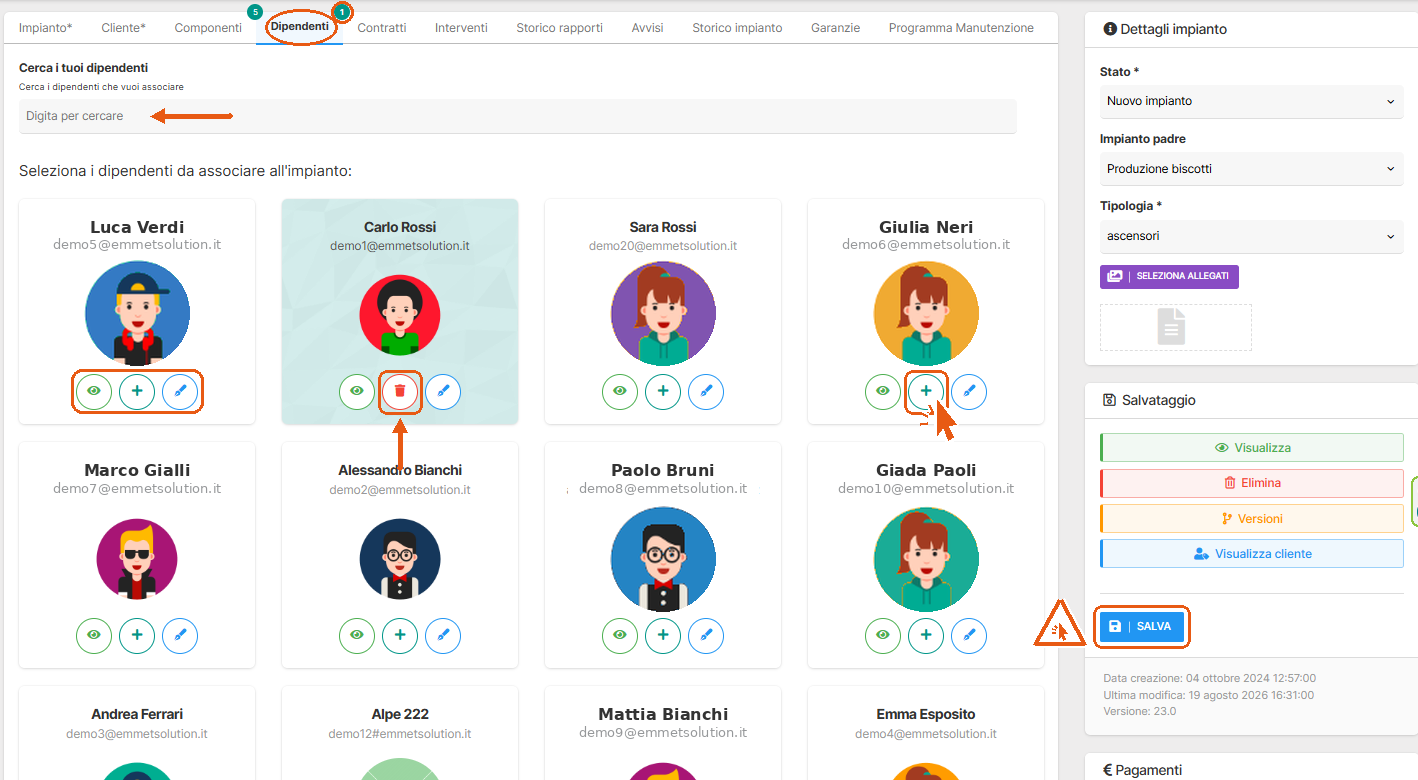Click the Pagamenti panel header
Image resolution: width=1418 pixels, height=780 pixels.
(x=1251, y=769)
